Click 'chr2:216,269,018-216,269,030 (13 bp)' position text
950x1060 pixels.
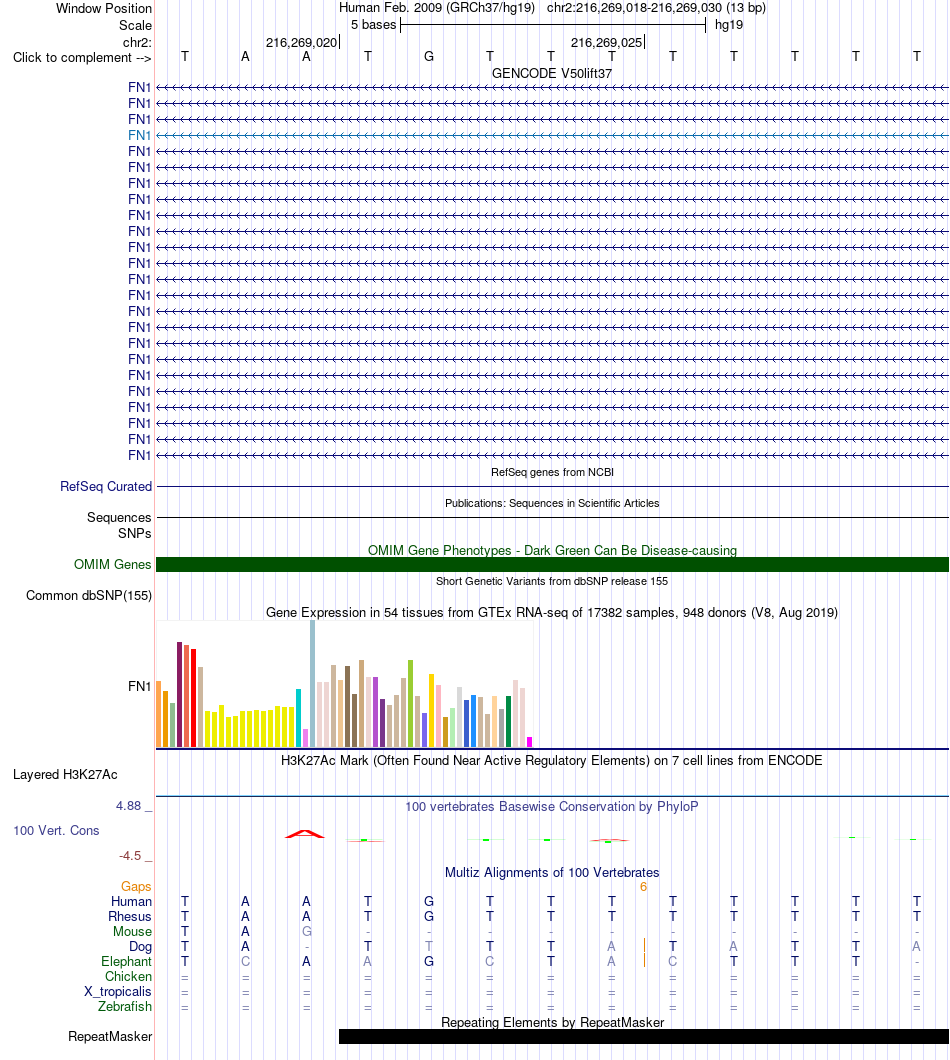click(x=656, y=8)
